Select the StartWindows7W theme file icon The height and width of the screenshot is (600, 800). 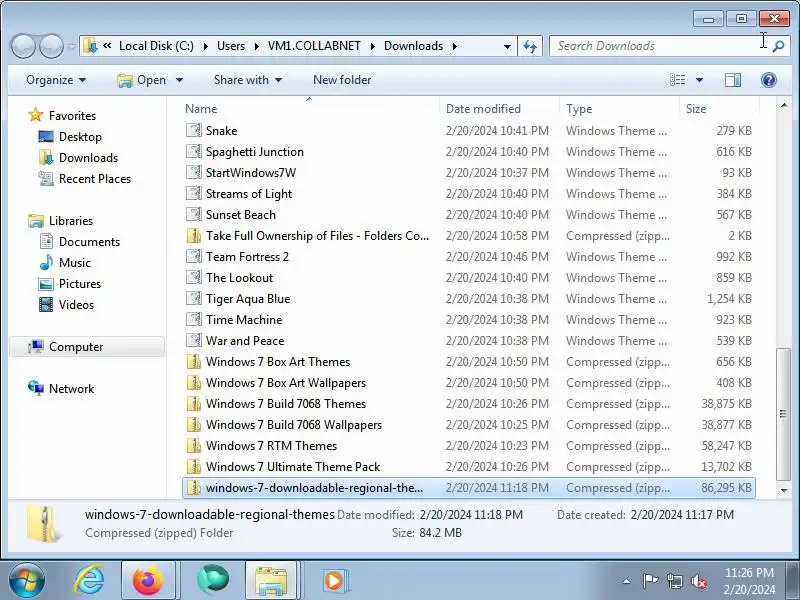click(193, 172)
